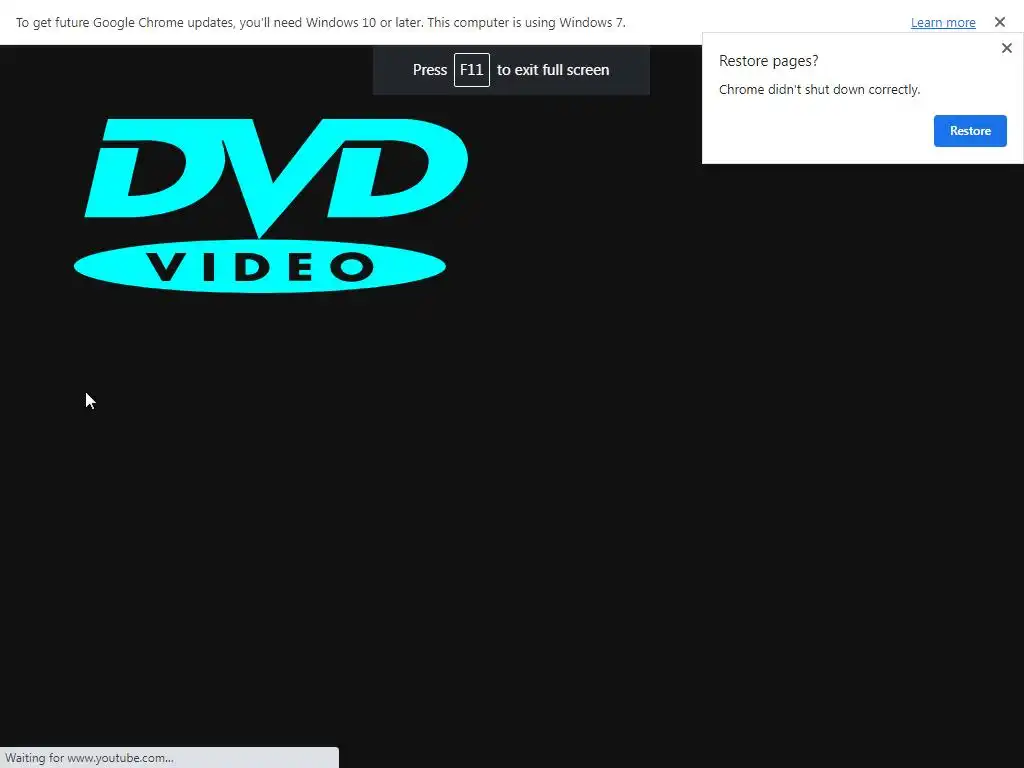Image resolution: width=1024 pixels, height=768 pixels.
Task: Click the 'Restore pages?' heading
Action: point(768,61)
